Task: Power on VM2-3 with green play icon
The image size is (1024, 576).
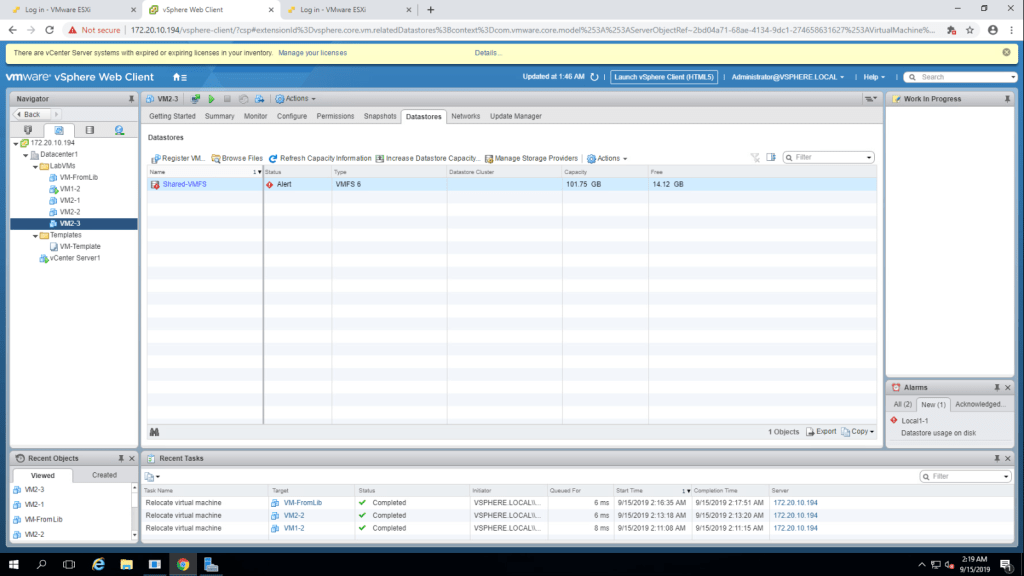Action: click(x=211, y=99)
